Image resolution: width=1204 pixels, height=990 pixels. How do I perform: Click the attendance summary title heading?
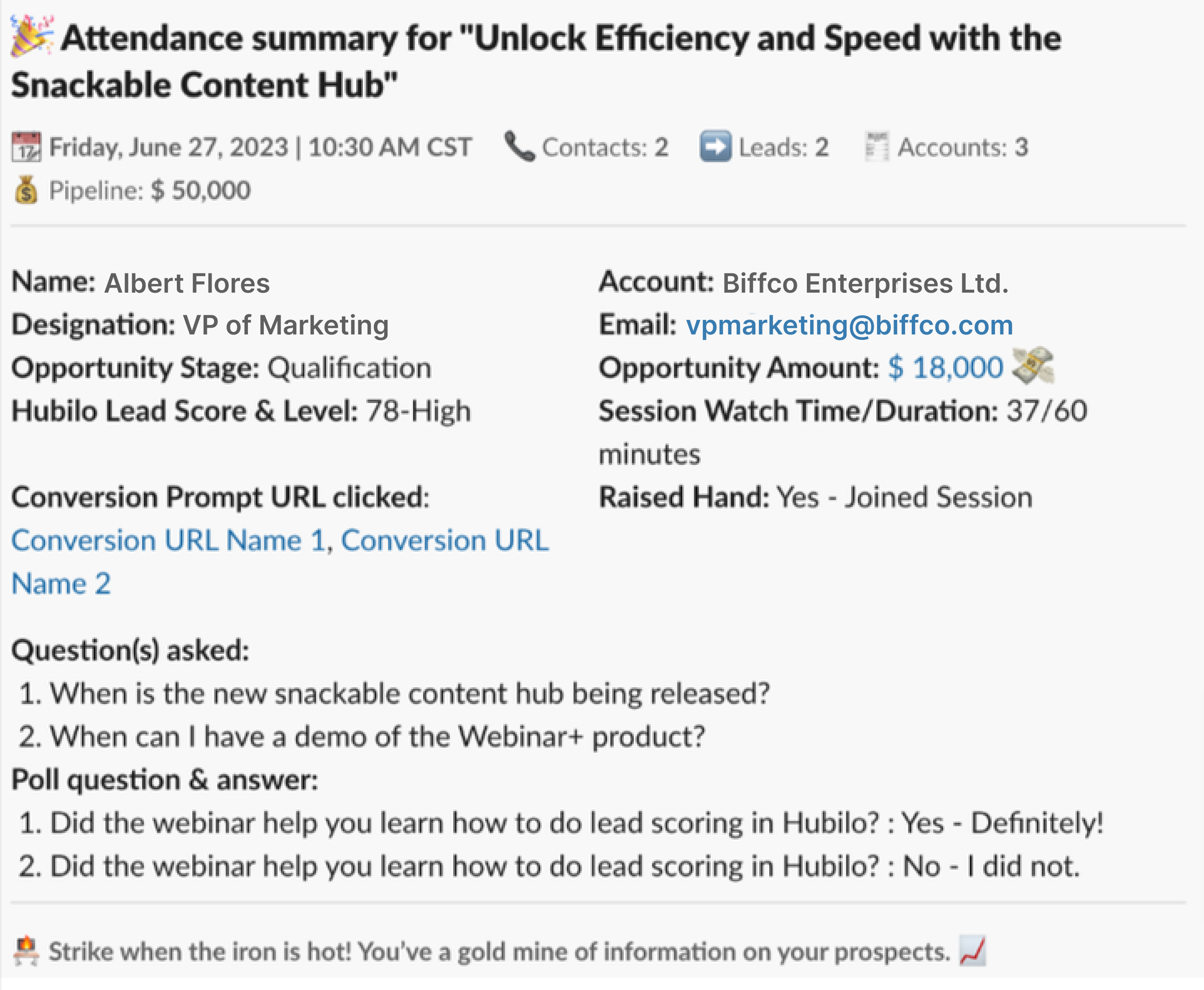(x=536, y=61)
